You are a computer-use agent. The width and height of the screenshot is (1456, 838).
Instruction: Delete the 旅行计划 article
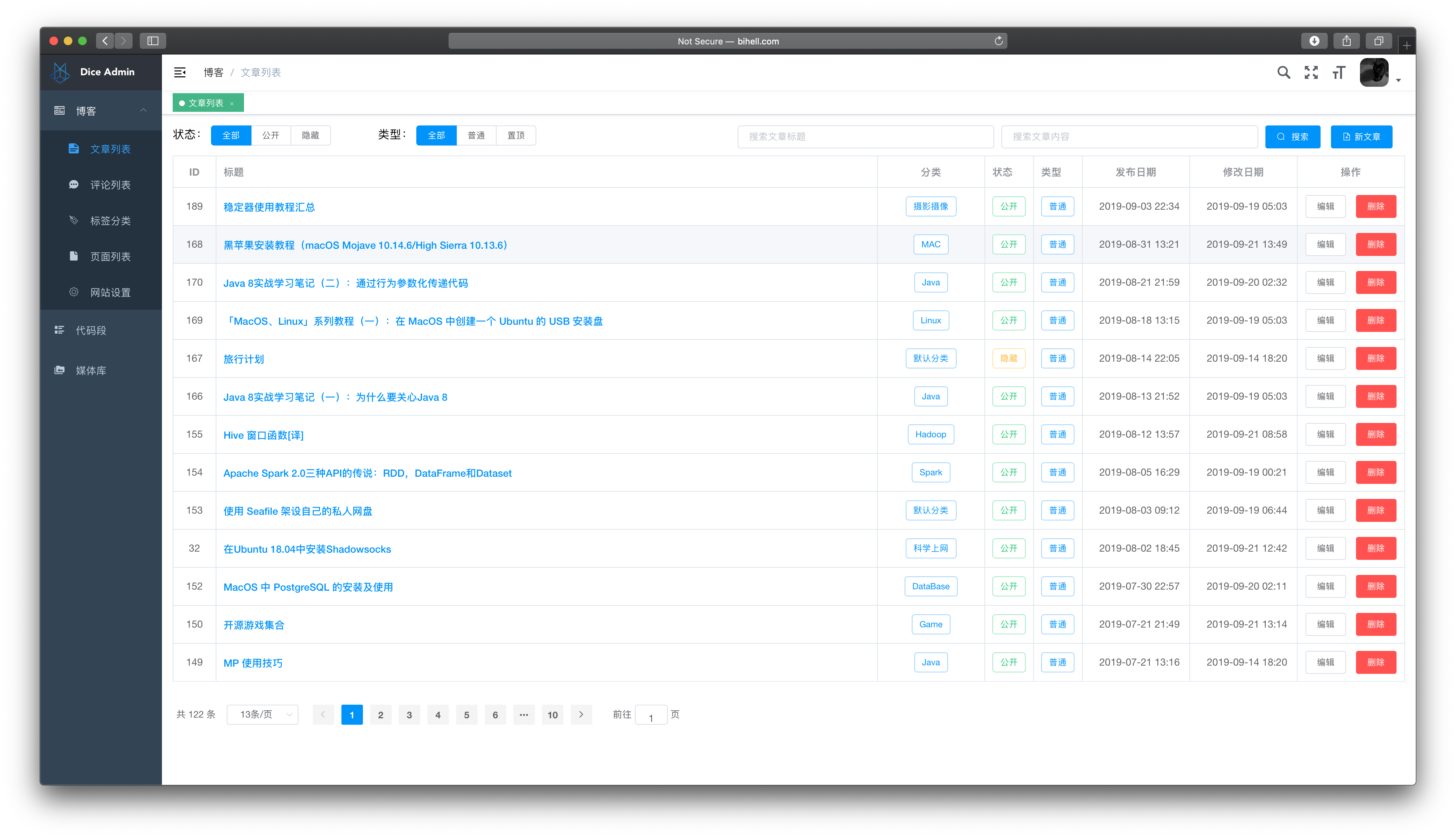pyautogui.click(x=1375, y=358)
